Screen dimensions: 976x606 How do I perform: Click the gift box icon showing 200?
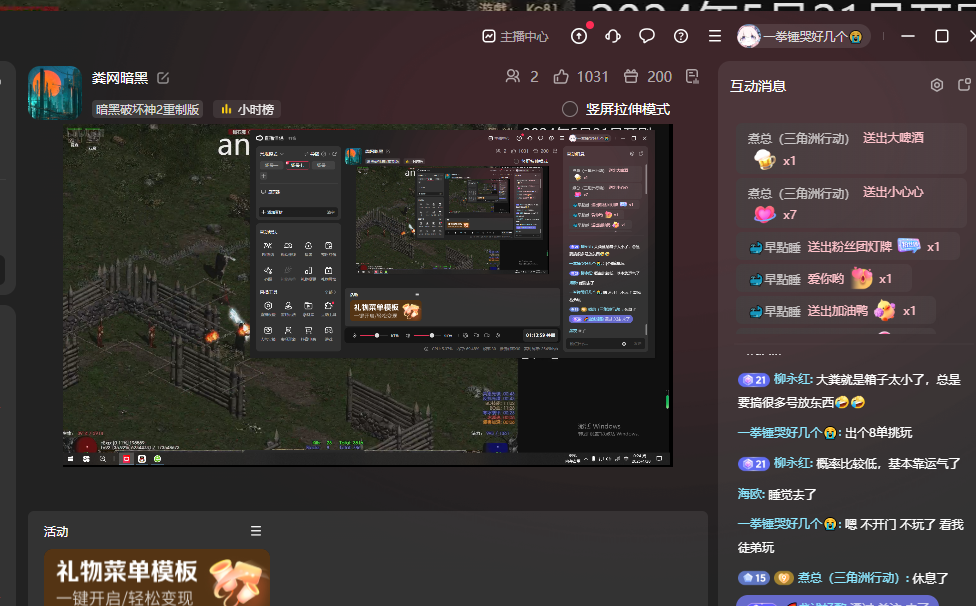point(631,77)
